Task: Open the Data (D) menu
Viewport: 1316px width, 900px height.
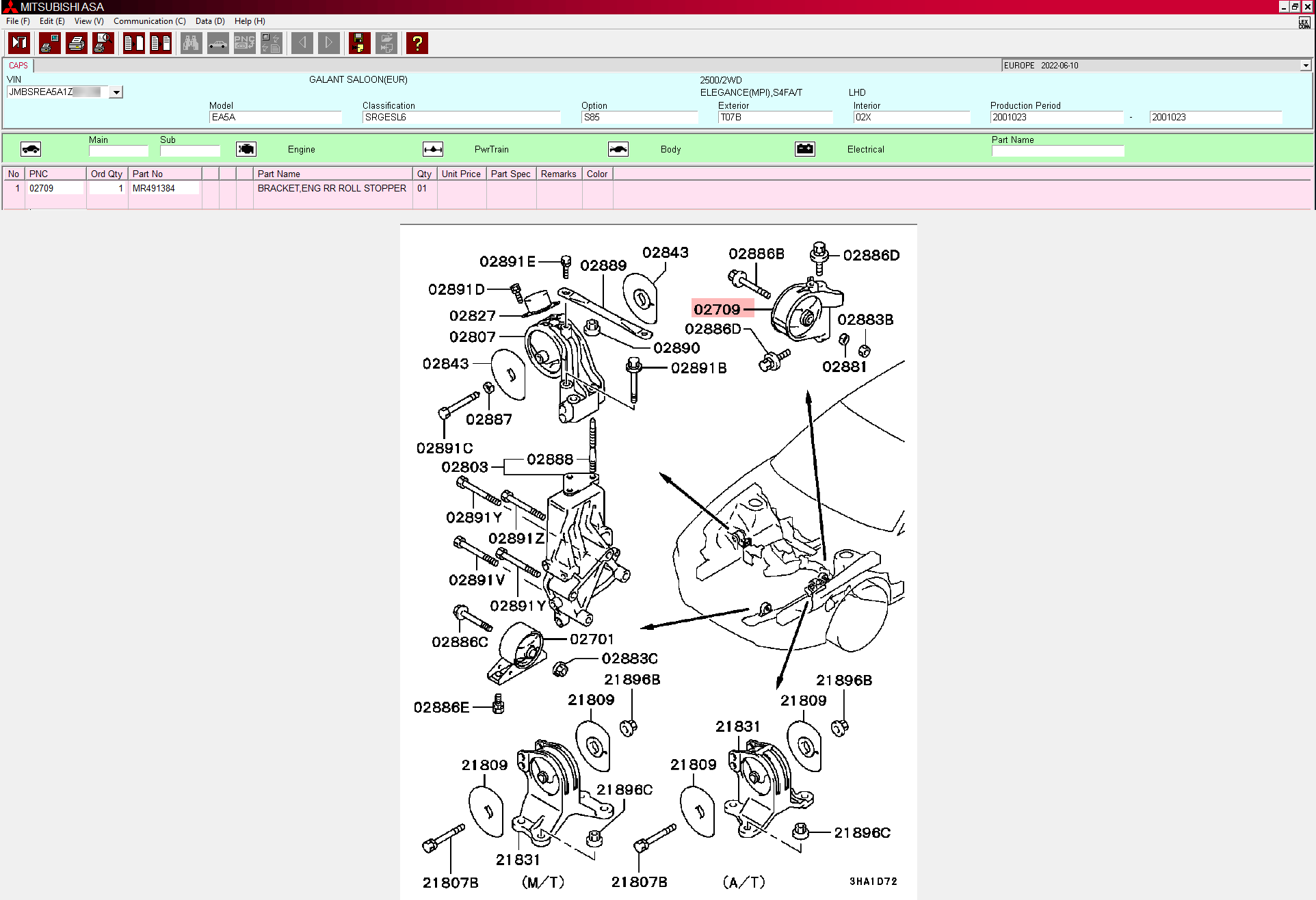Action: 209,21
